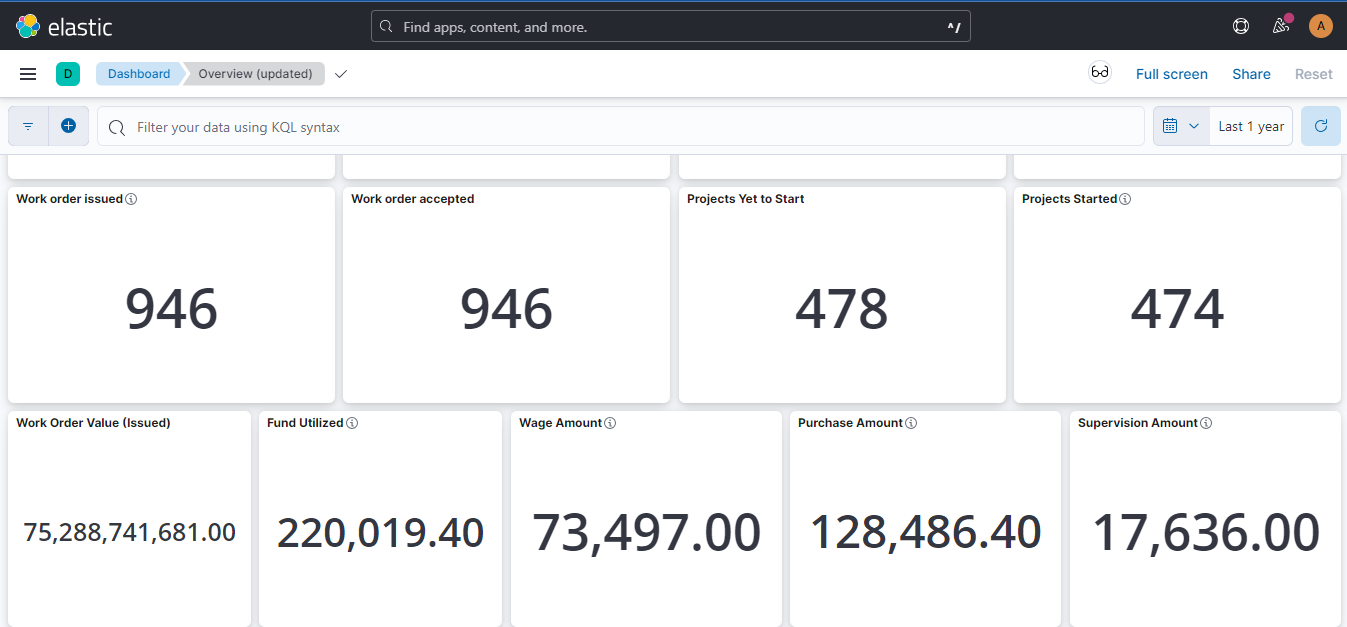Open the help menu lifebuoy icon

click(x=1241, y=26)
